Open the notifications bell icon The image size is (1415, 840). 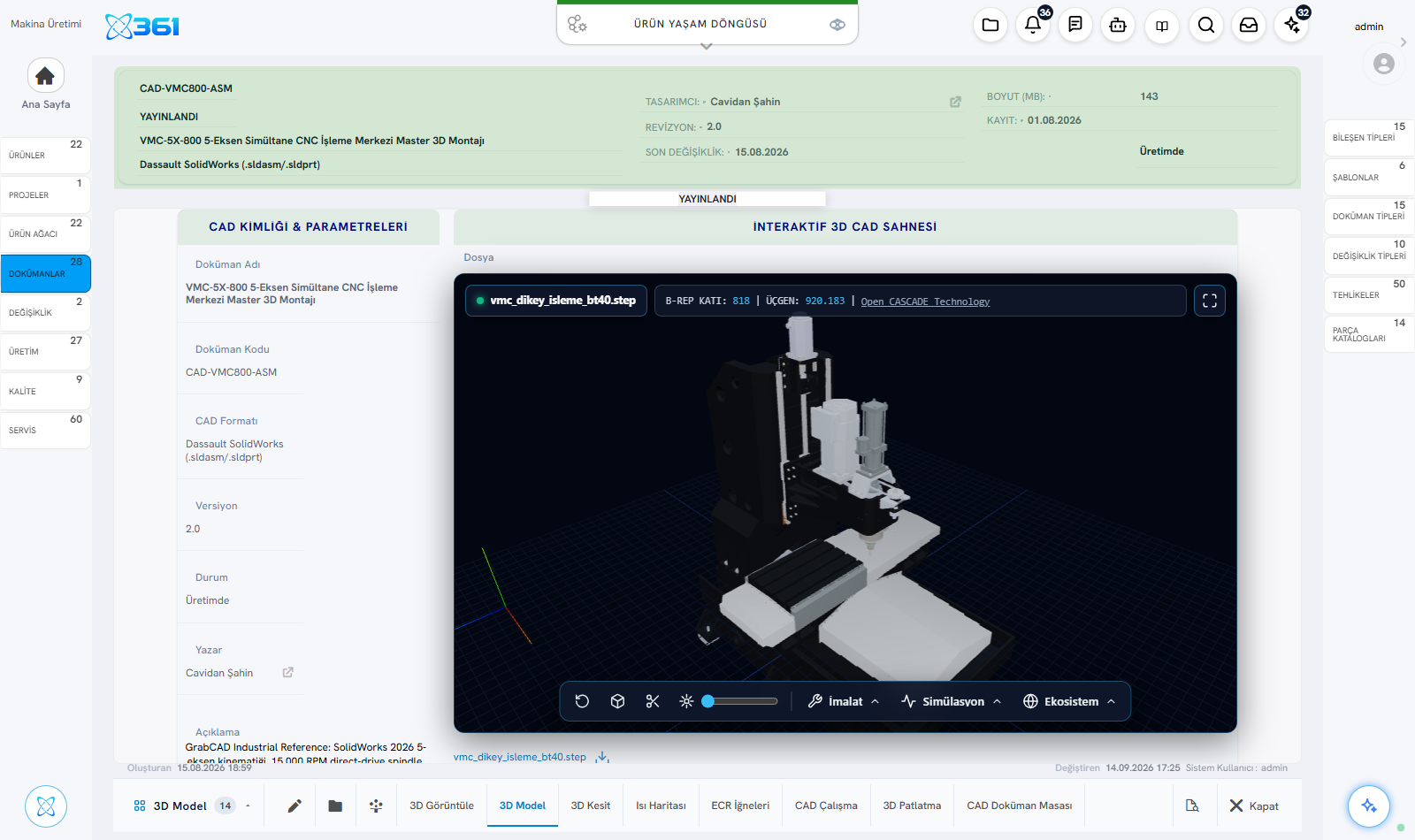(x=1033, y=25)
